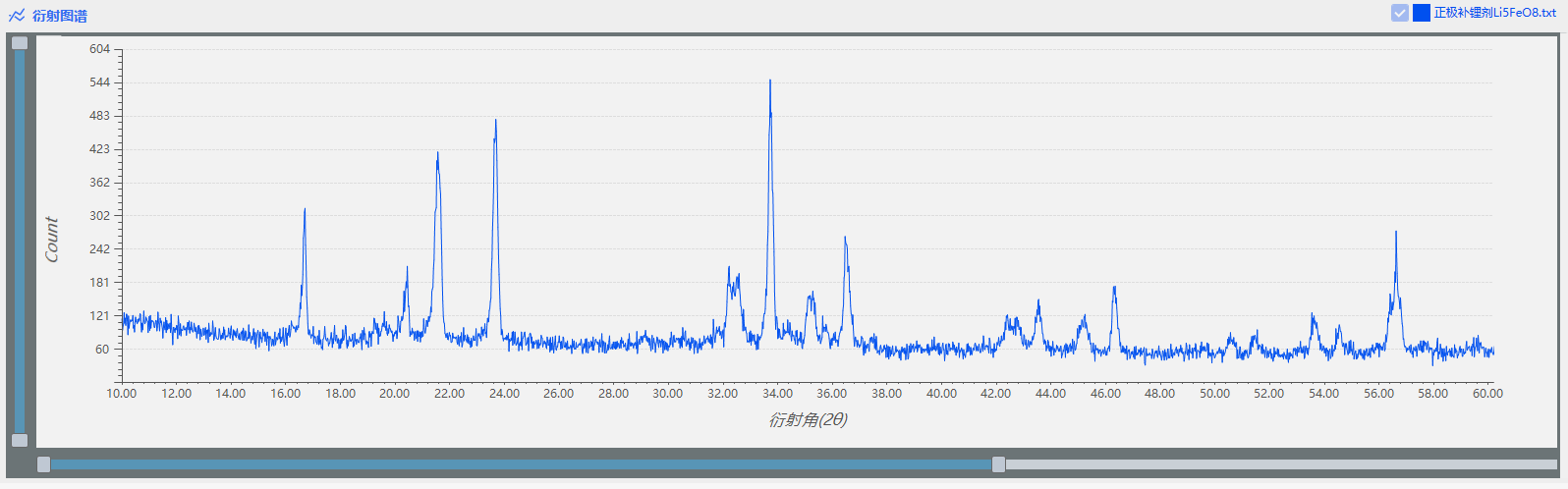
Task: Click the diffraction peak near 21.6 degrees
Action: point(437,155)
